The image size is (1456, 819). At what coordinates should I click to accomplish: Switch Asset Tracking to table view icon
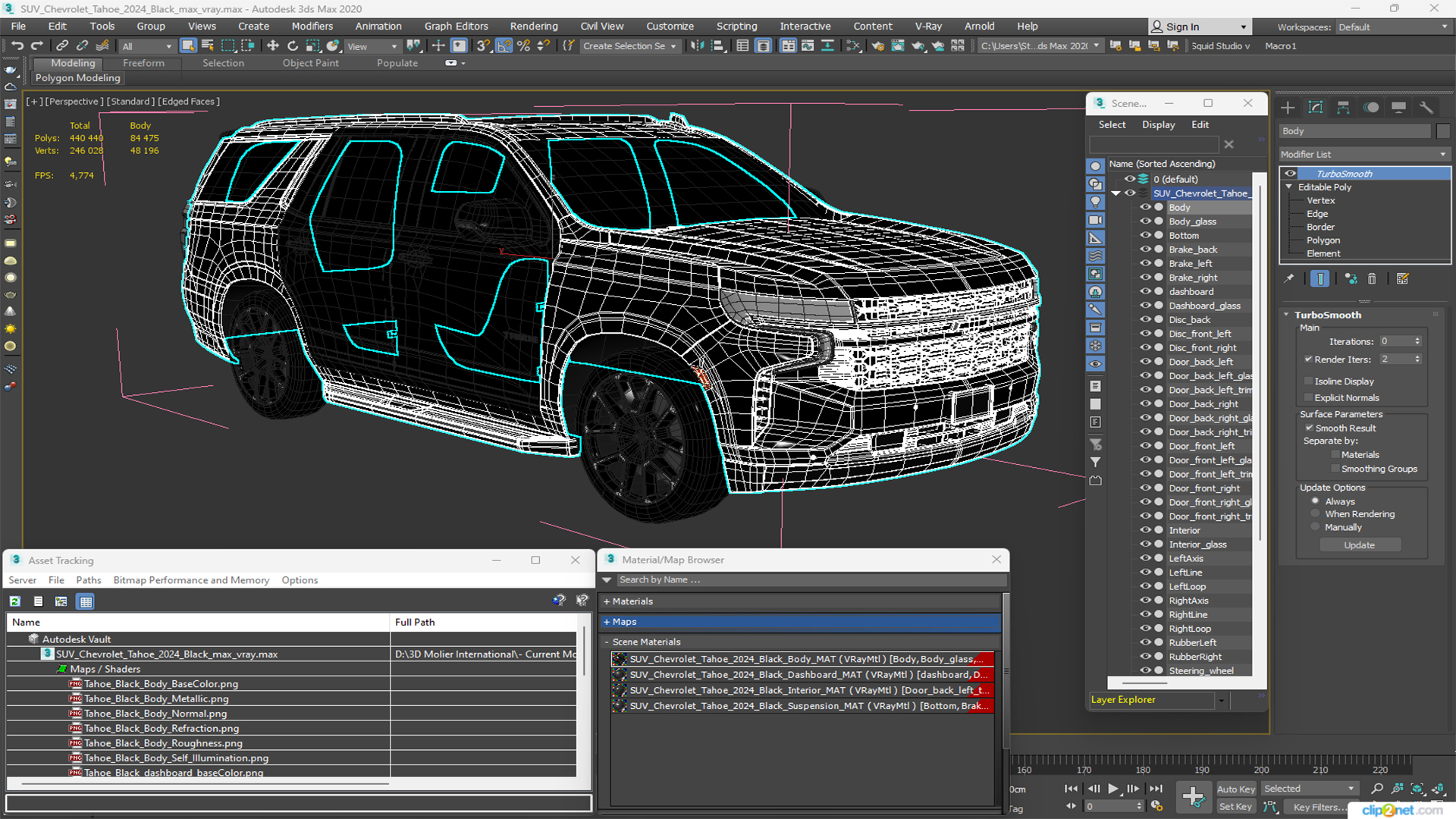86,601
